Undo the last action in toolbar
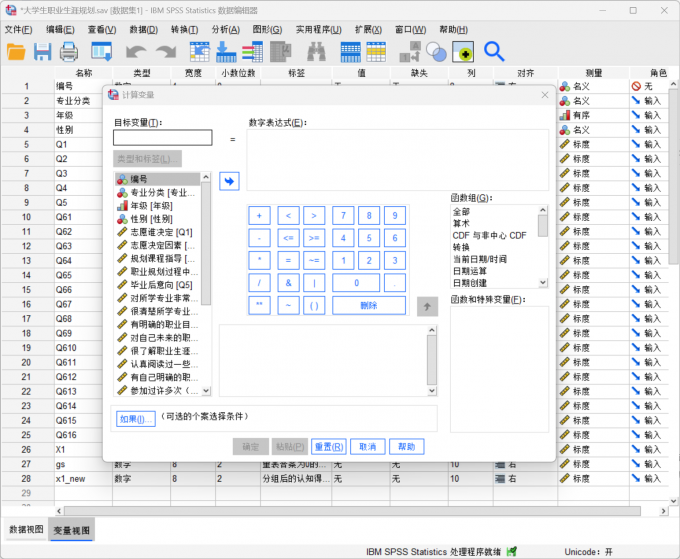This screenshot has height=559, width=680. 136,52
